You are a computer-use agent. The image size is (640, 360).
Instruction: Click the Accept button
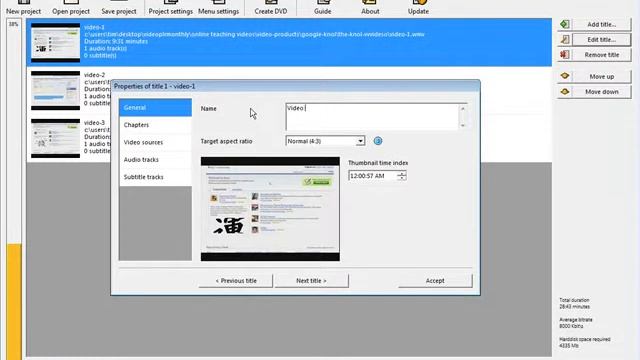435,281
